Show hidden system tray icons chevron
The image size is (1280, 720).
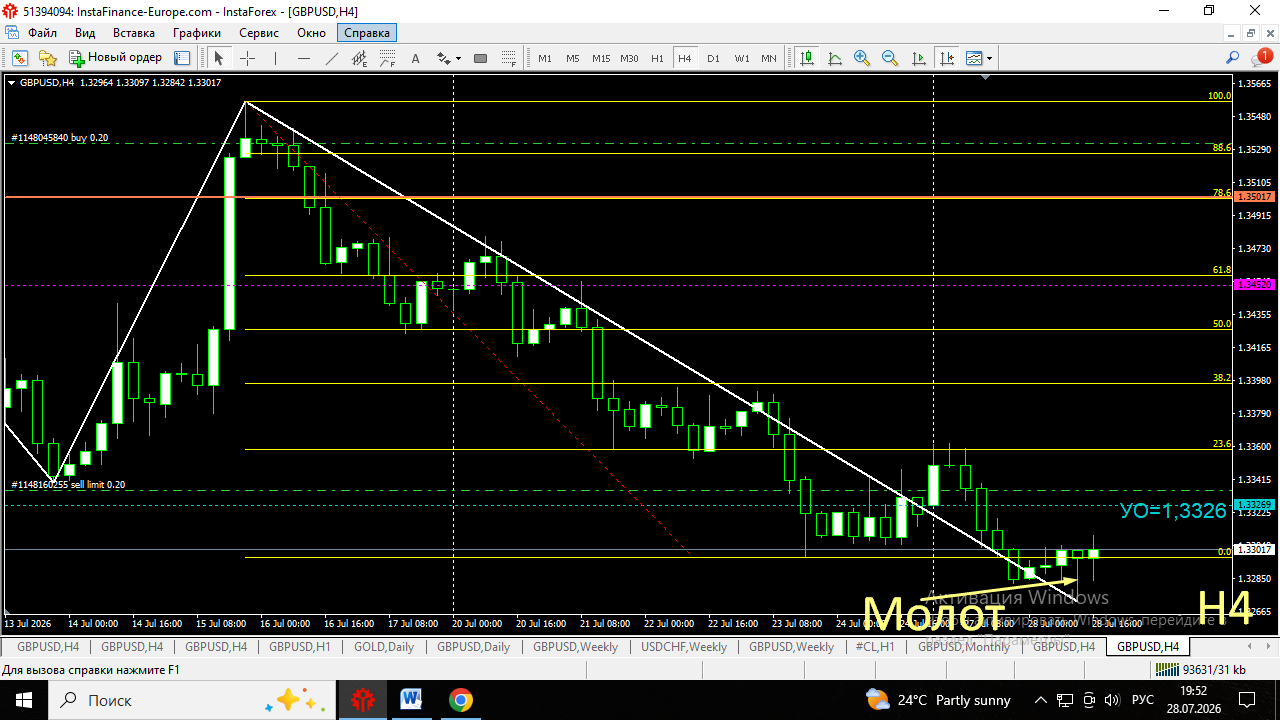coord(1041,700)
